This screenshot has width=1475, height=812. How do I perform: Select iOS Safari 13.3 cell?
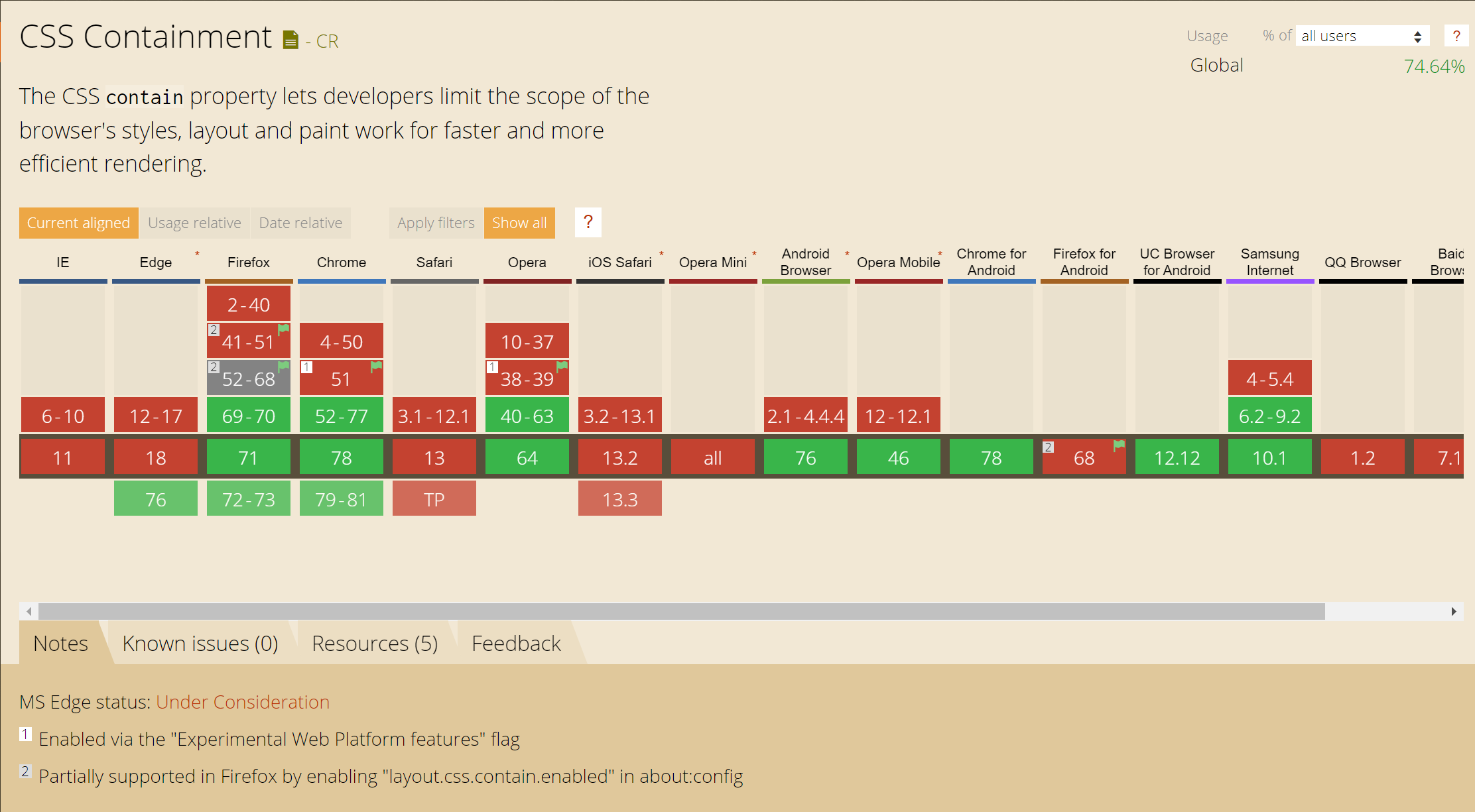click(x=620, y=498)
